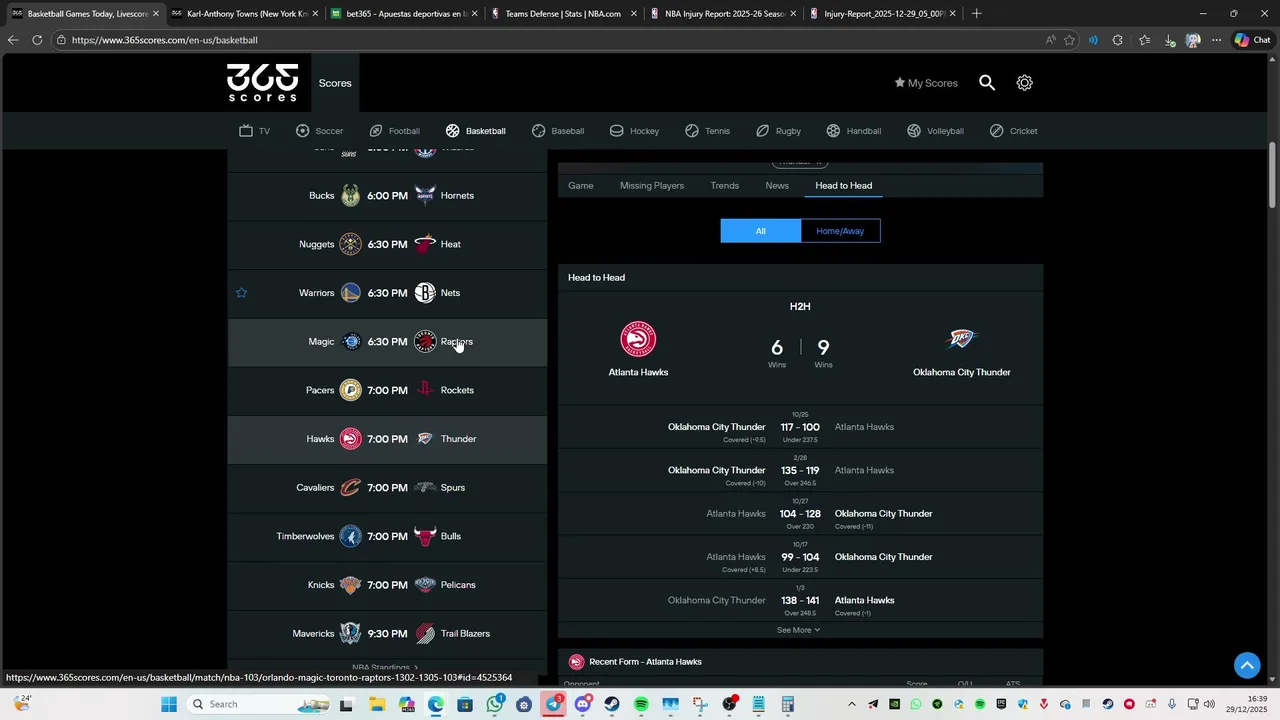
Task: Click the Pacers team logo
Action: point(350,390)
